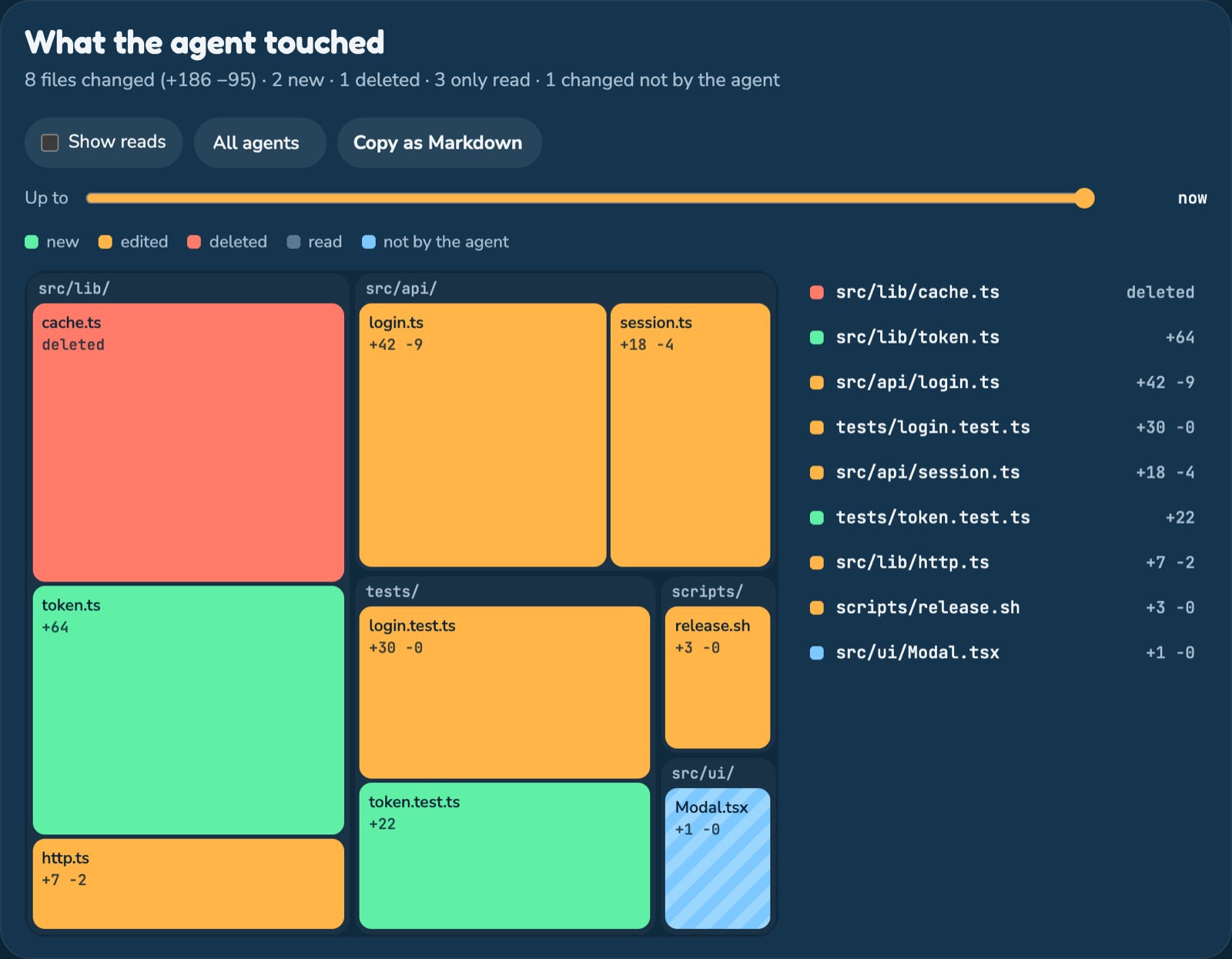Click src/lib/http.ts in the file list

pyautogui.click(x=1002, y=562)
